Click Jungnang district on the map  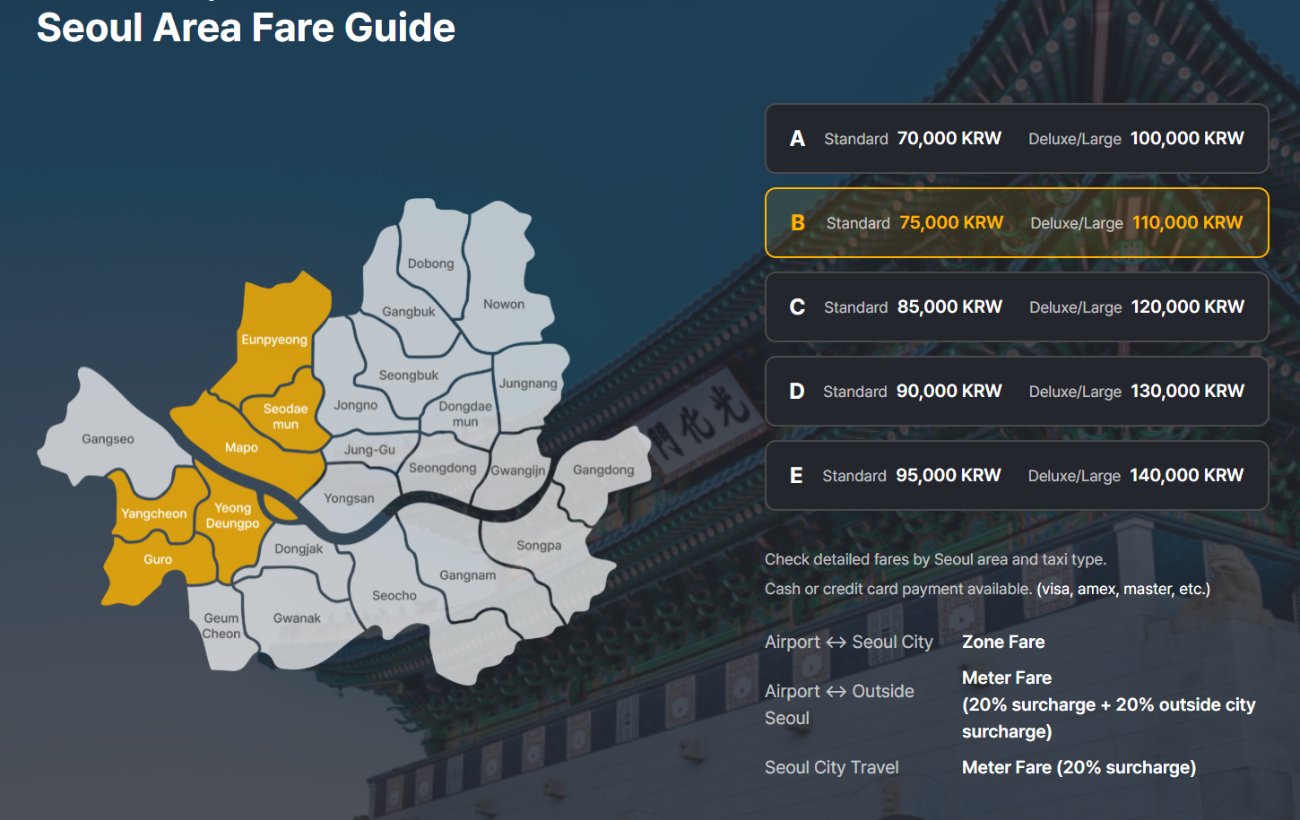tap(527, 382)
